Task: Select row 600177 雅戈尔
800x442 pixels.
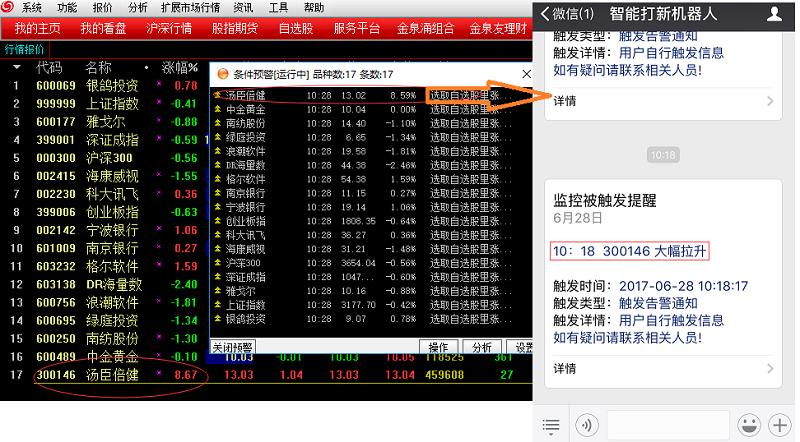Action: [105, 122]
